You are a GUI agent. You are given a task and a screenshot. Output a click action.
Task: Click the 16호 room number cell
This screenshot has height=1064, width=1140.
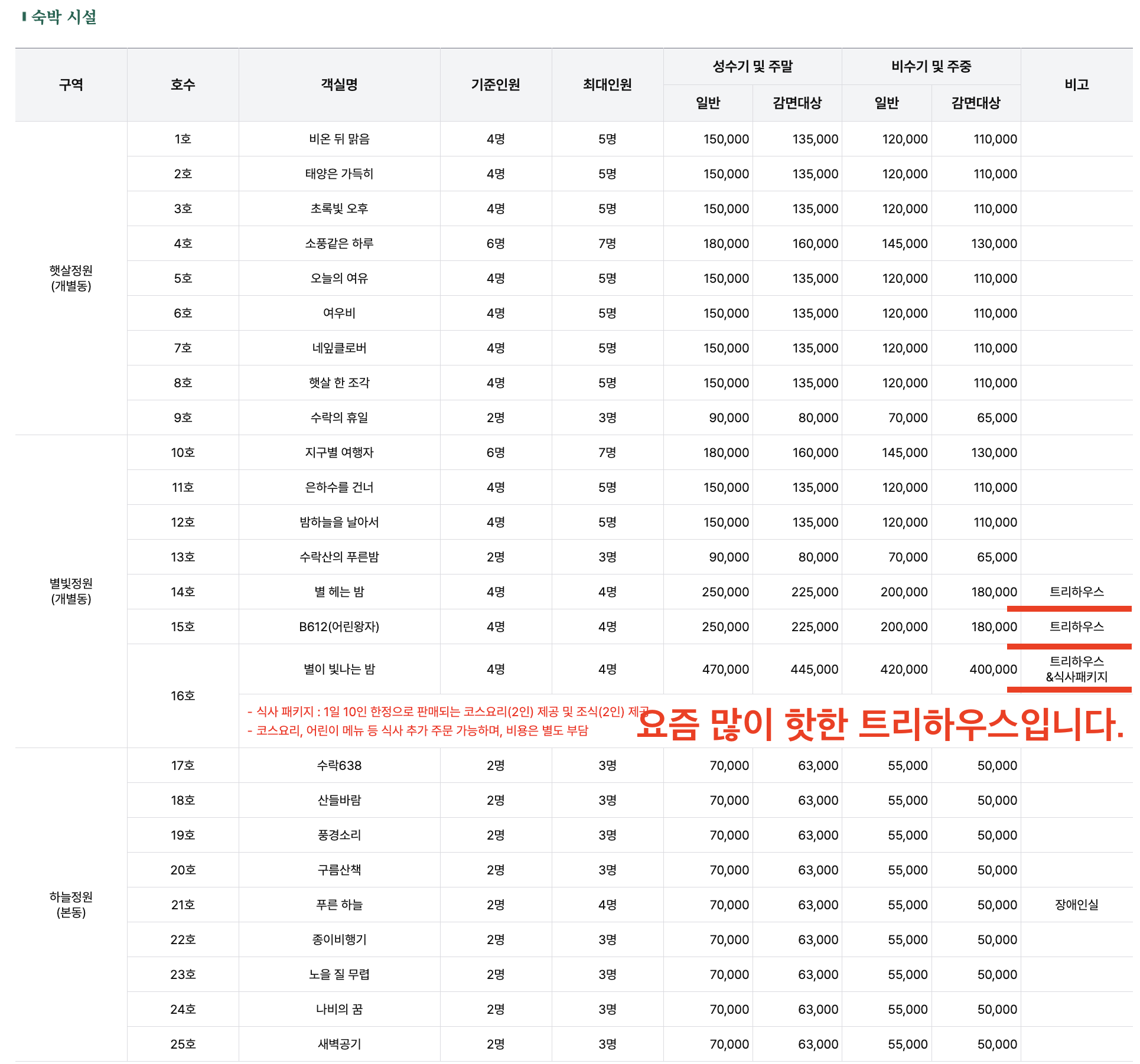pyautogui.click(x=183, y=696)
